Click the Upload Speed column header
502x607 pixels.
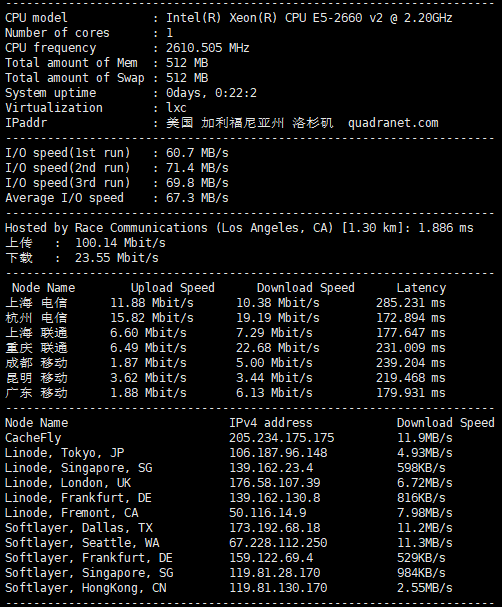pos(173,288)
